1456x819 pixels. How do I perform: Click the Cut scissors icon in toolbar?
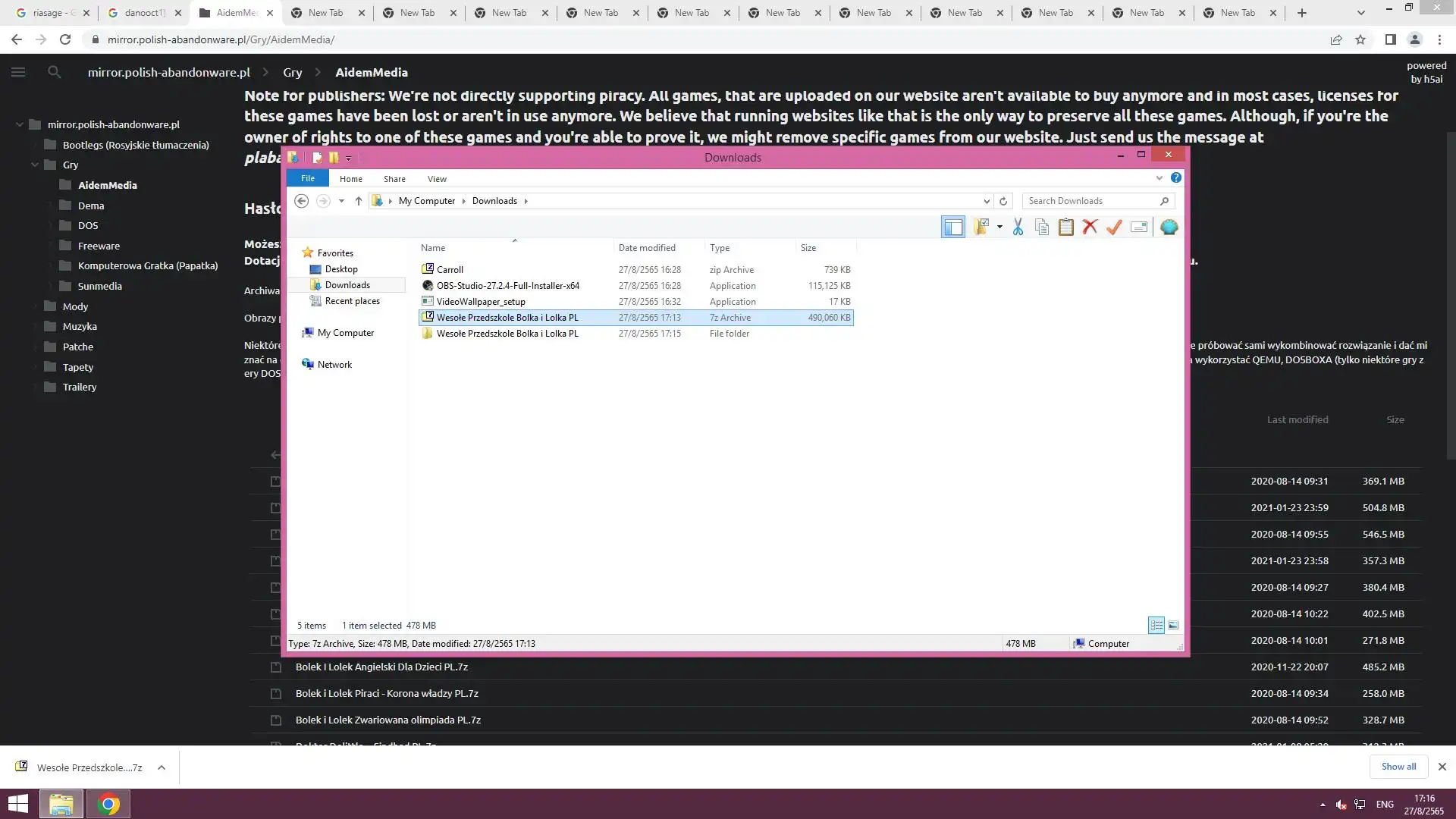click(1018, 227)
